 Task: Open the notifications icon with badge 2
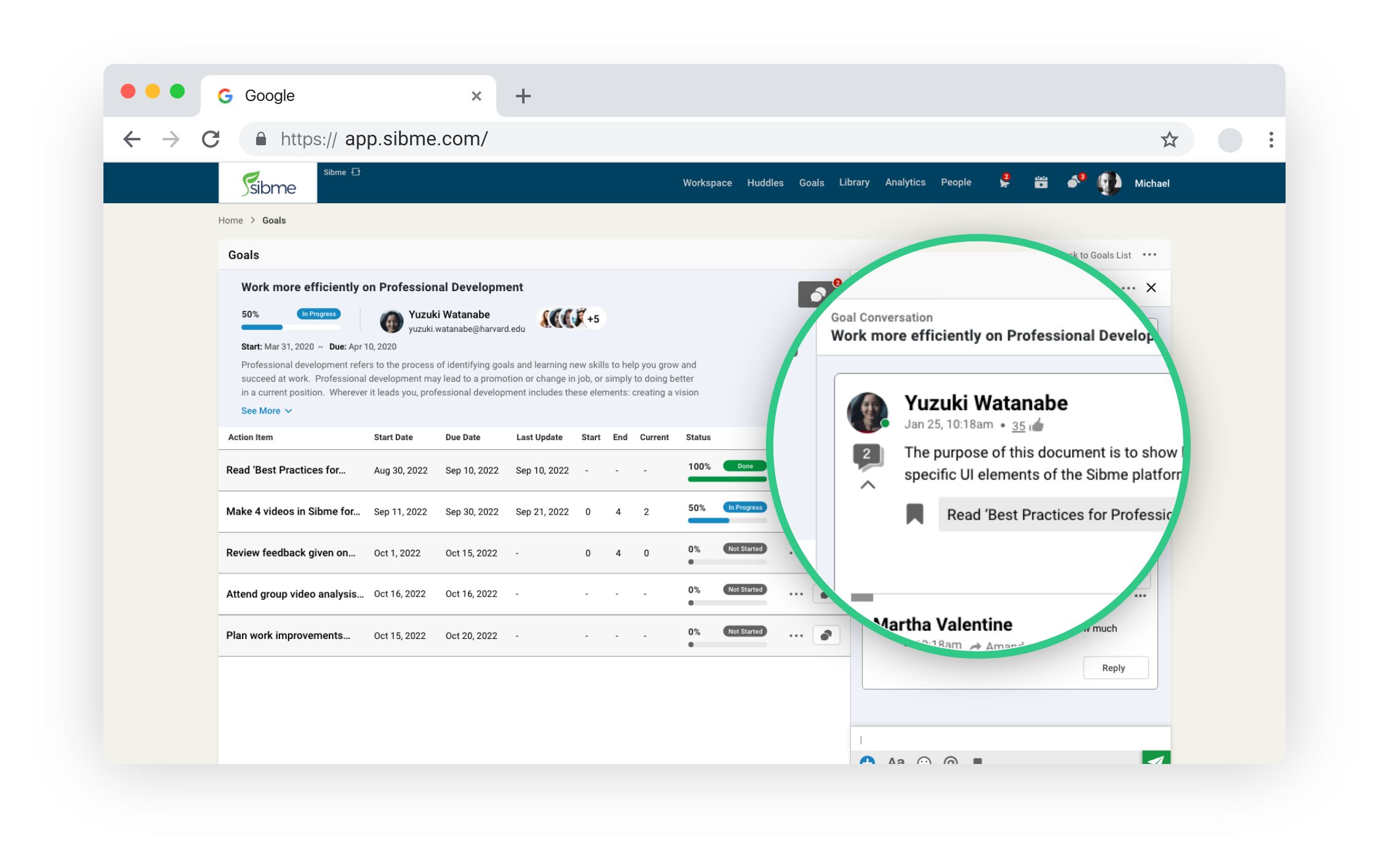(x=1004, y=181)
